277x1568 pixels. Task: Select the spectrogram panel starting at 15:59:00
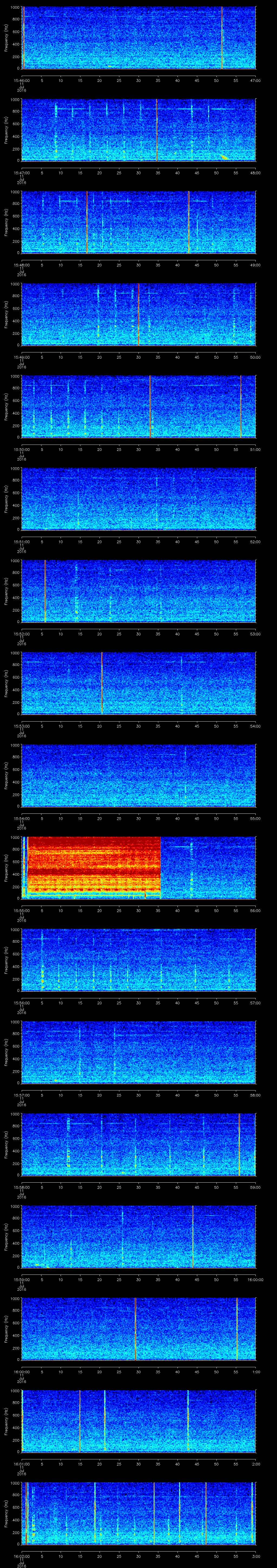click(x=139, y=1237)
